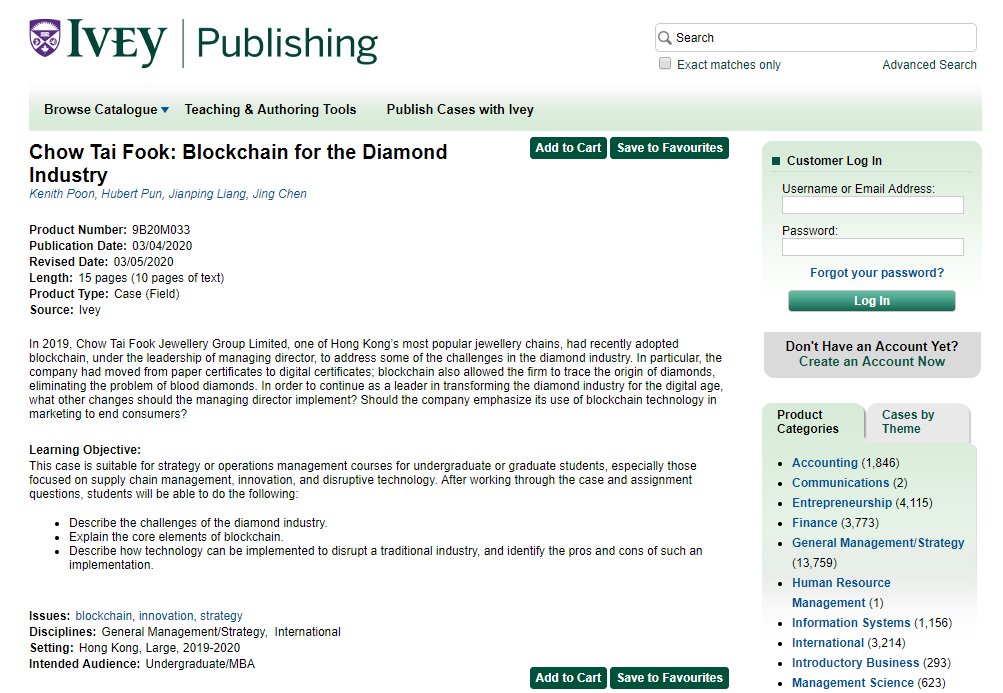1003x693 pixels.
Task: Open Teaching & Authoring Tools menu
Action: pos(270,110)
